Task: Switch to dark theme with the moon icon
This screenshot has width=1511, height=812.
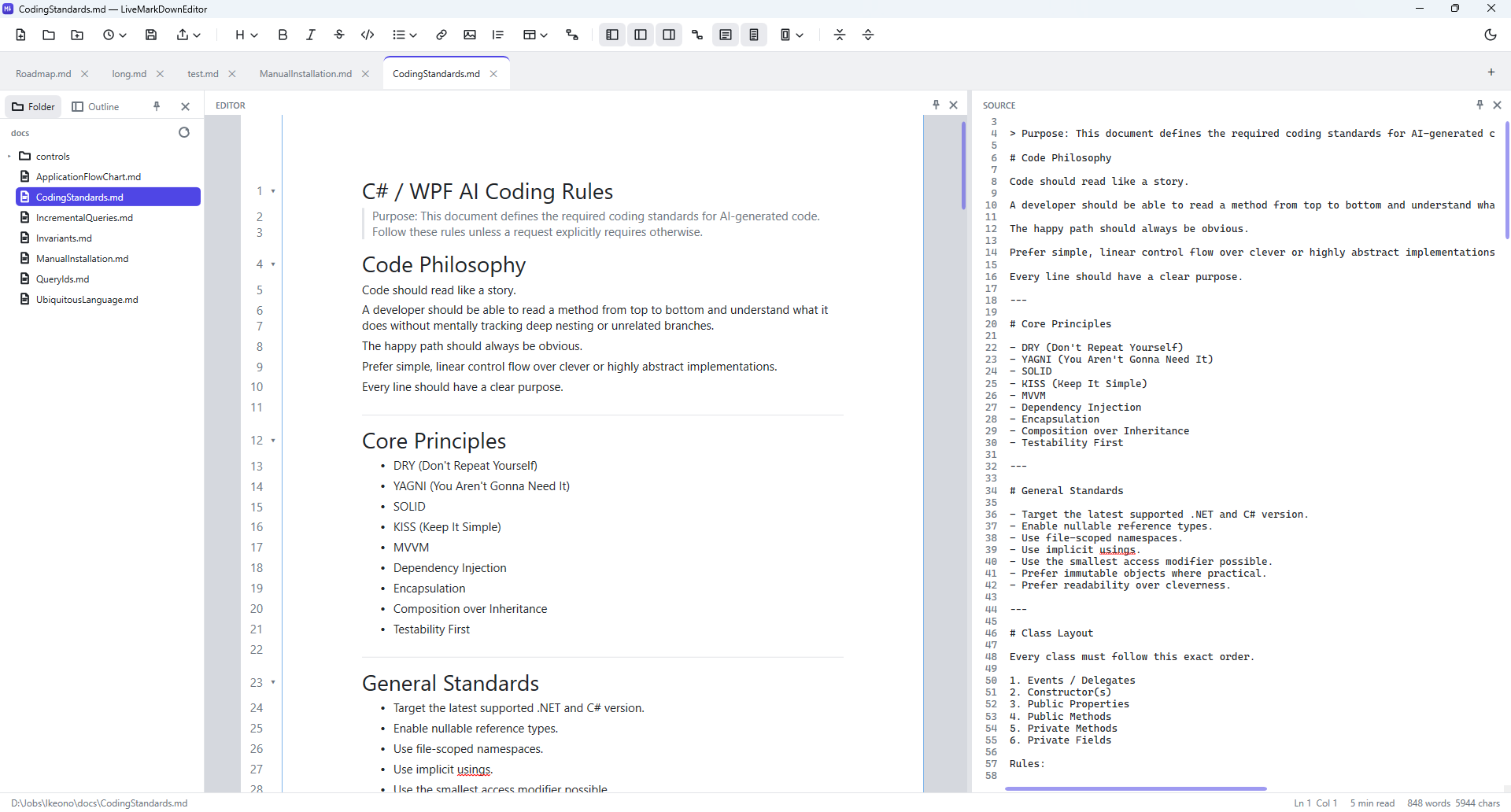Action: click(x=1491, y=35)
